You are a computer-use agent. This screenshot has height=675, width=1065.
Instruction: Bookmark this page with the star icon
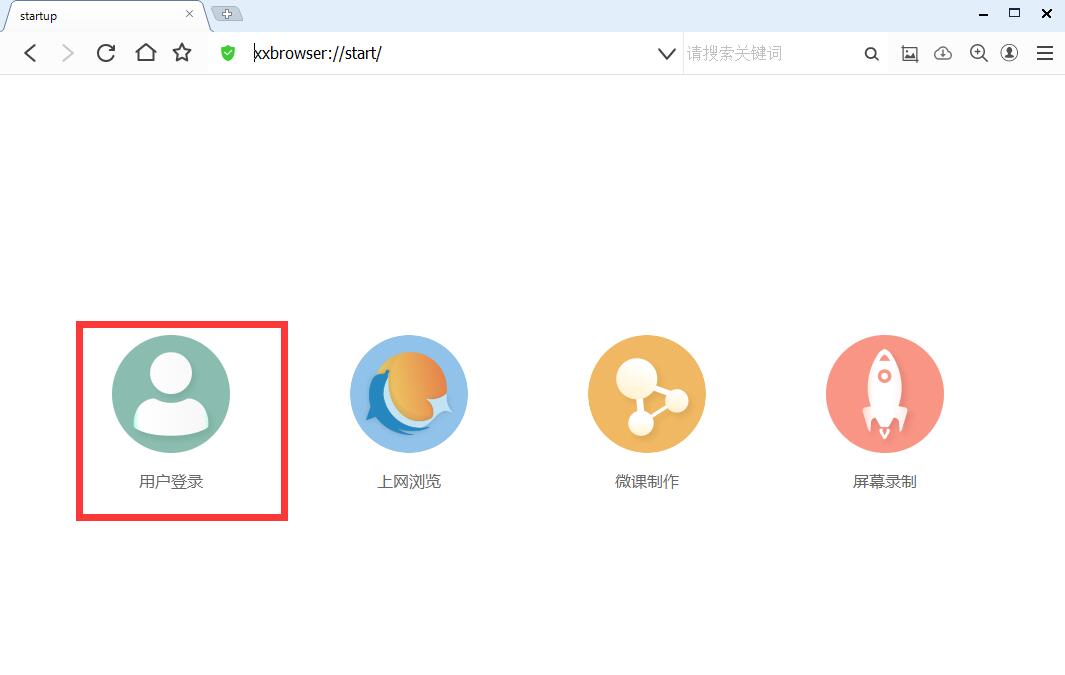(182, 53)
